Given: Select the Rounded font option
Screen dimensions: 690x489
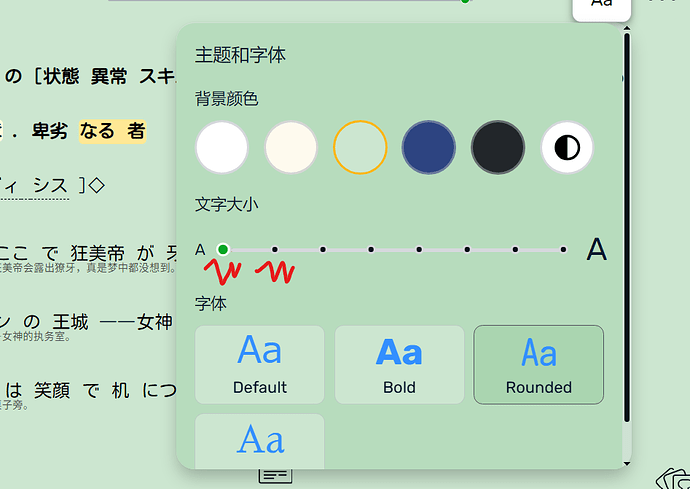Looking at the screenshot, I should (538, 364).
